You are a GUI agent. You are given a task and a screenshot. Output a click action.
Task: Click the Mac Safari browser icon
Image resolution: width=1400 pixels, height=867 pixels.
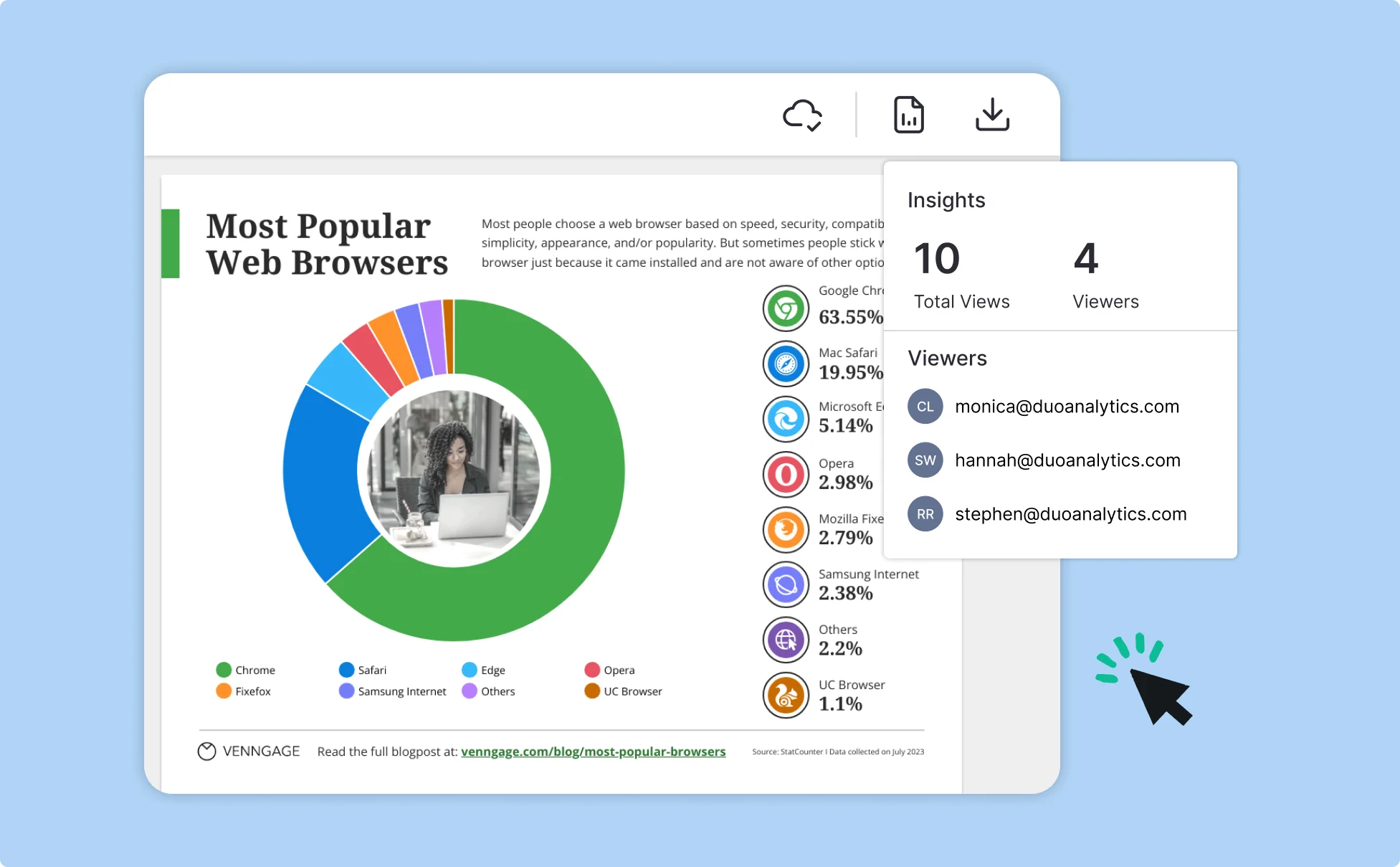pyautogui.click(x=786, y=363)
